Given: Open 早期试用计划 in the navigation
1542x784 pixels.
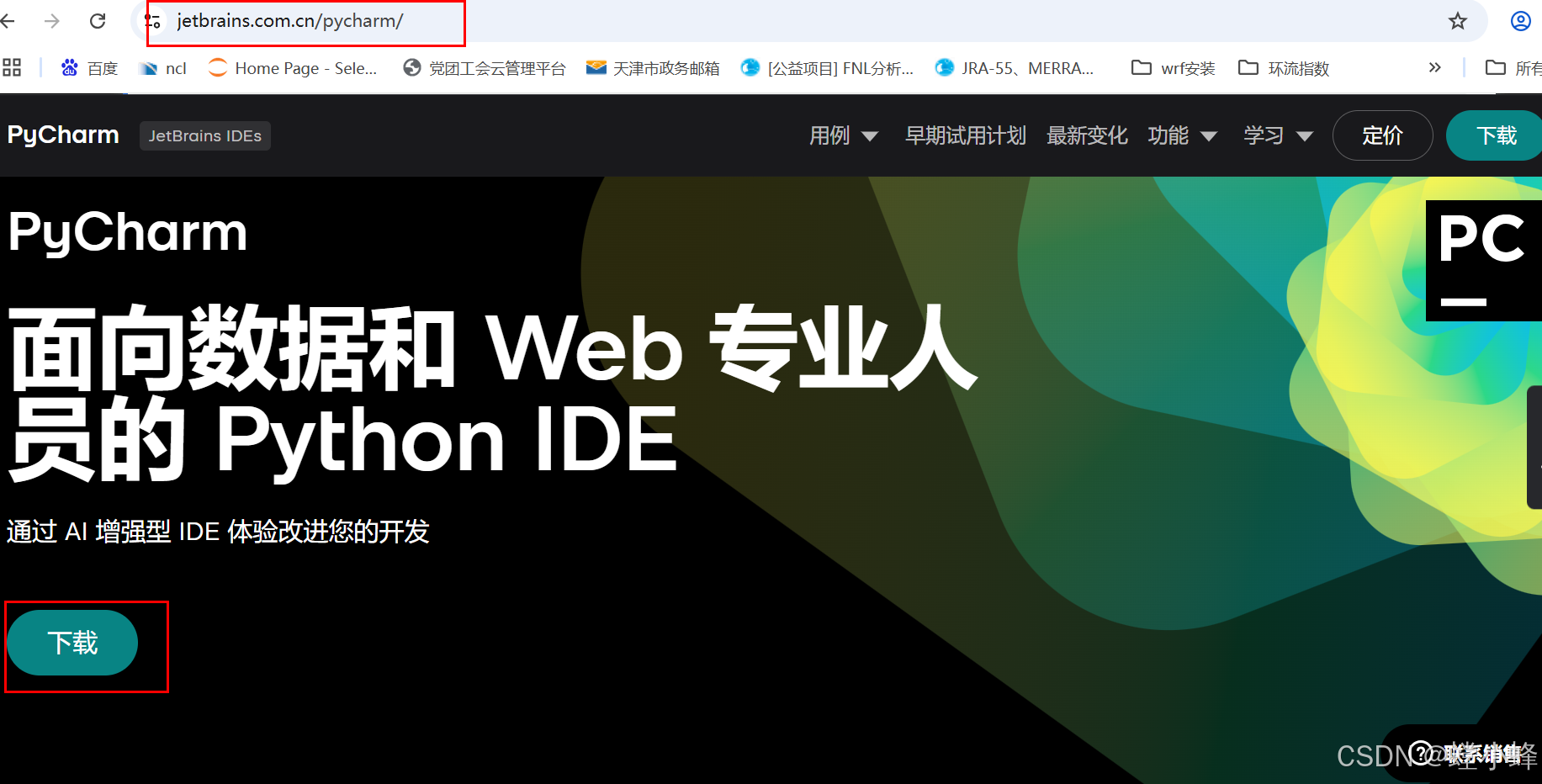Looking at the screenshot, I should pos(966,135).
